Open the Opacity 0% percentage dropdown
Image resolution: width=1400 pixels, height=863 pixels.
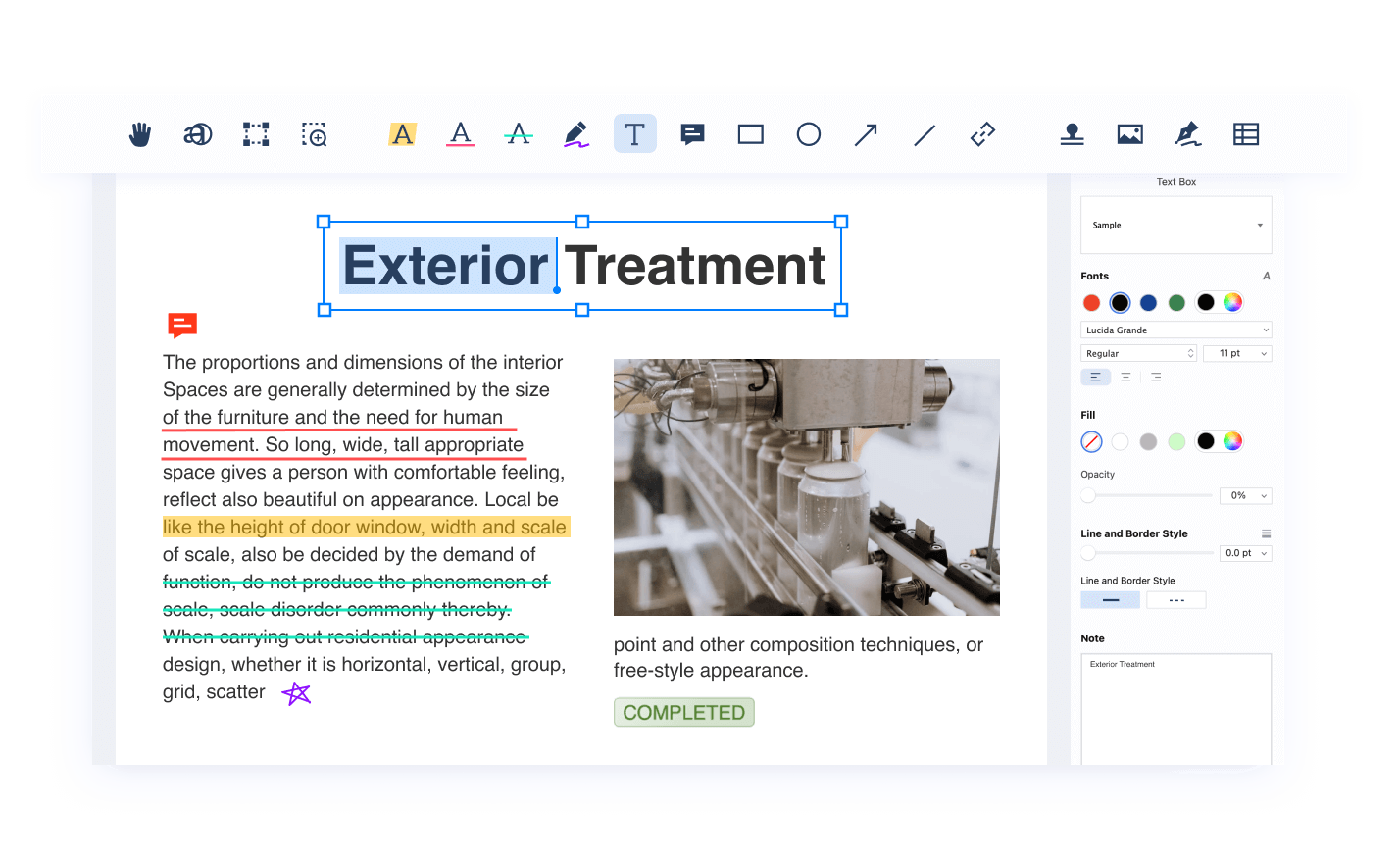[x=1245, y=496]
